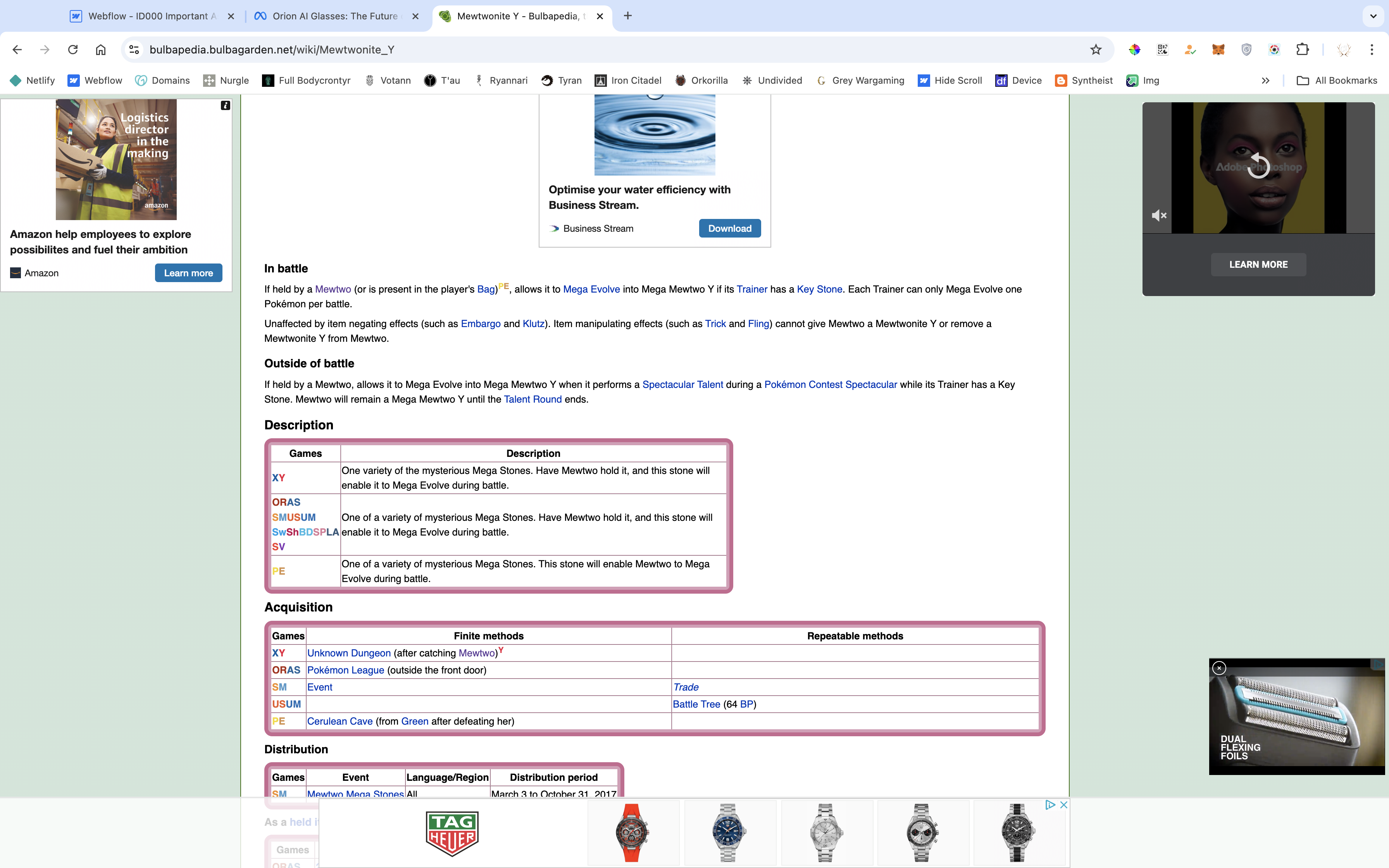Click the Download button in water ad
Viewport: 1389px width, 868px height.
pyautogui.click(x=729, y=229)
